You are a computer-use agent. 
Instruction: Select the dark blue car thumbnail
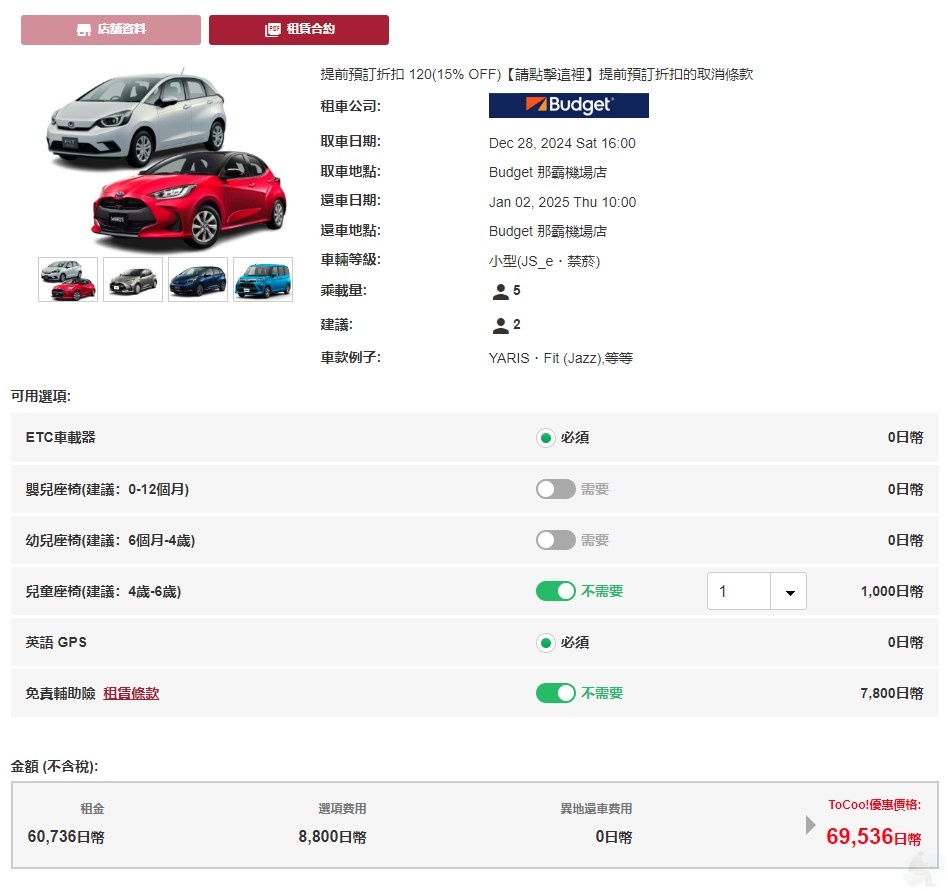click(198, 279)
